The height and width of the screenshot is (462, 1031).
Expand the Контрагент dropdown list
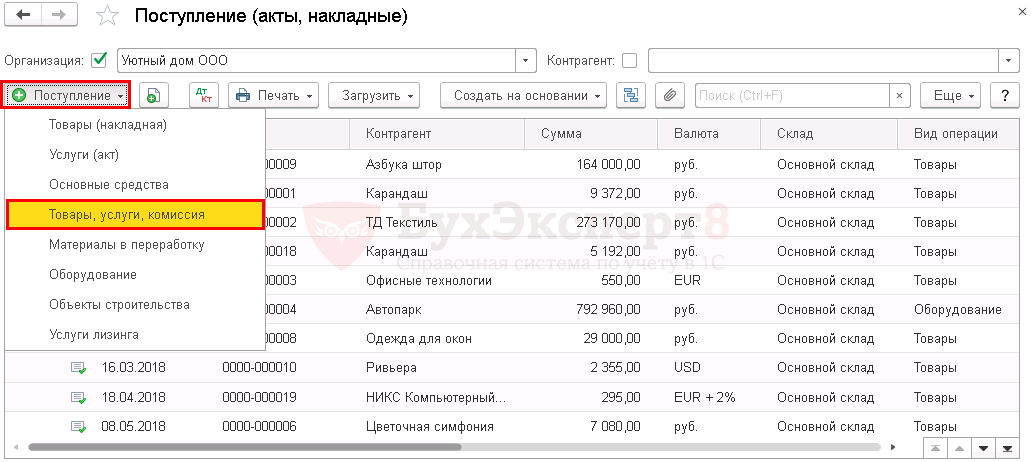click(1007, 61)
